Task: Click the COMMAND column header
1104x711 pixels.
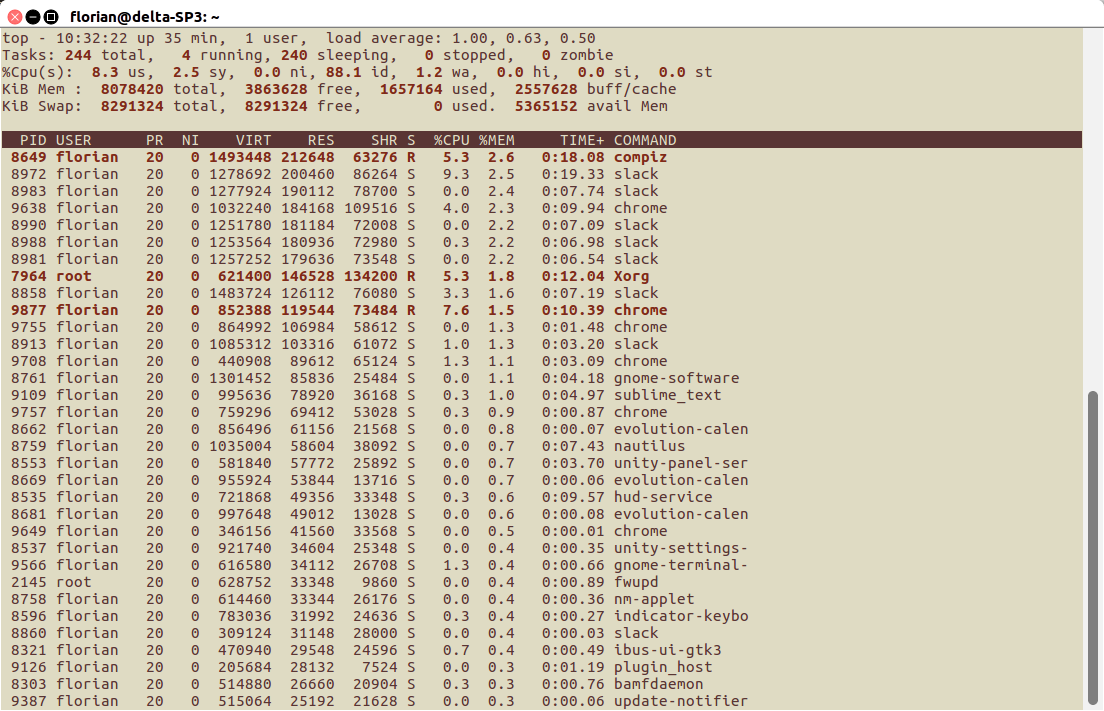Action: pos(645,140)
